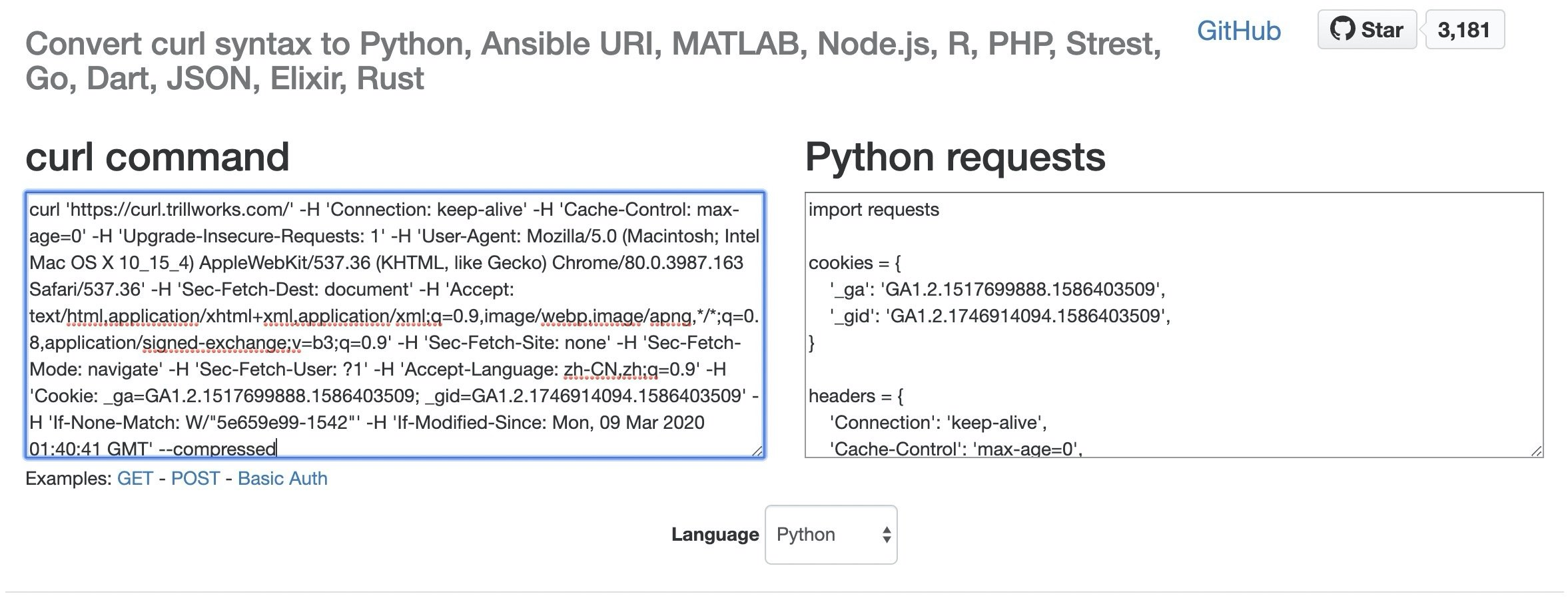The image size is (1568, 602).
Task: Click the 'import requests' line
Action: pyautogui.click(x=873, y=210)
